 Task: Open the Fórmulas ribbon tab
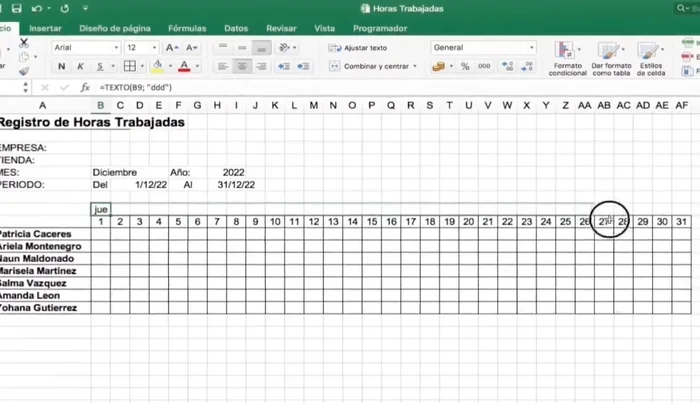[x=187, y=28]
